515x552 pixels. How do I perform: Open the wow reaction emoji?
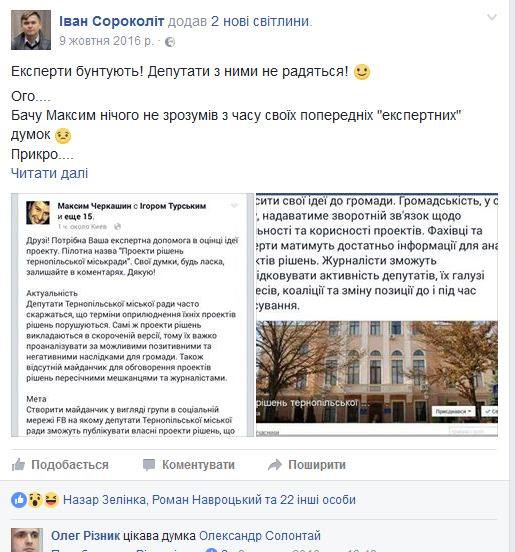(35, 500)
